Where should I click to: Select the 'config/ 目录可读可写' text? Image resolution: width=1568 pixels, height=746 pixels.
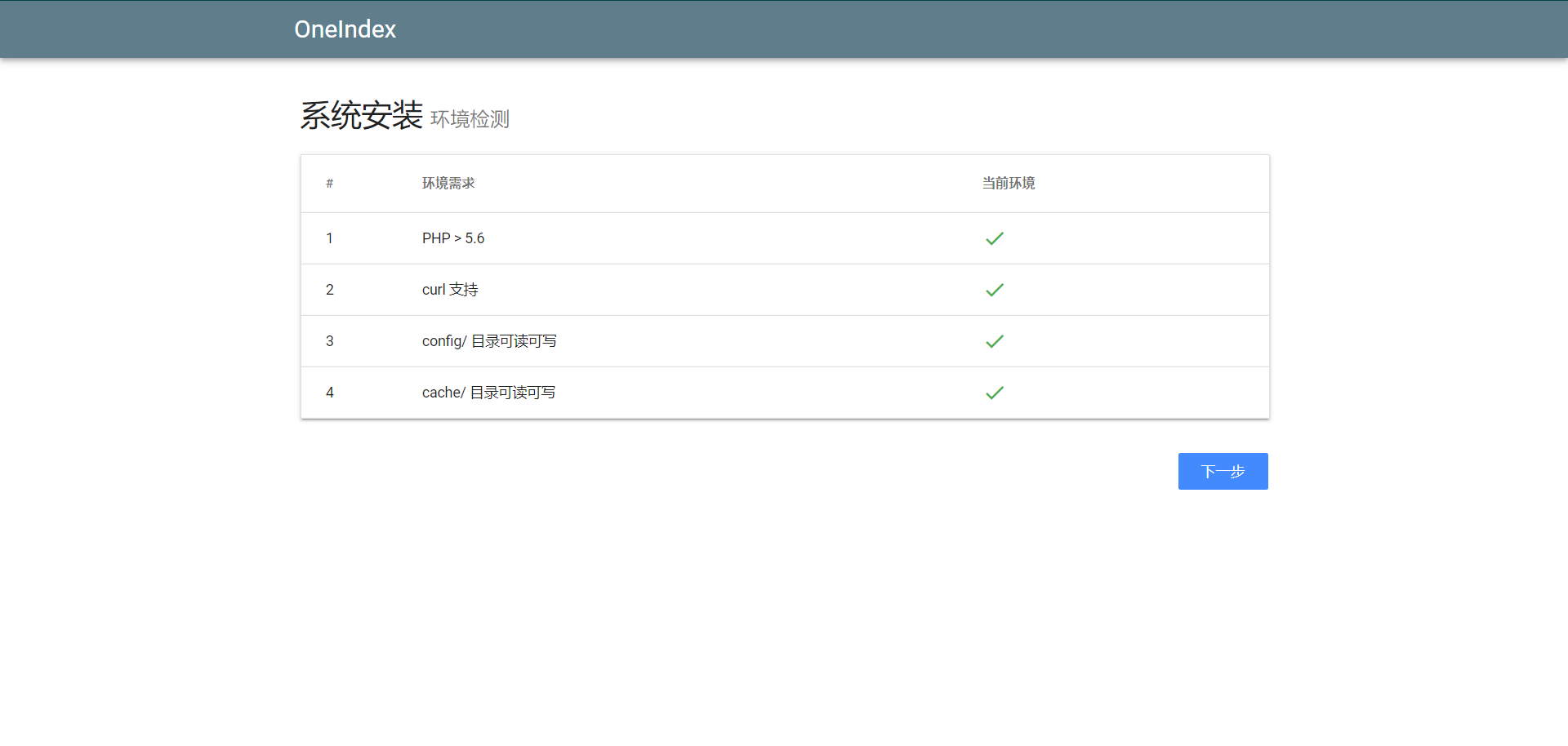point(489,341)
